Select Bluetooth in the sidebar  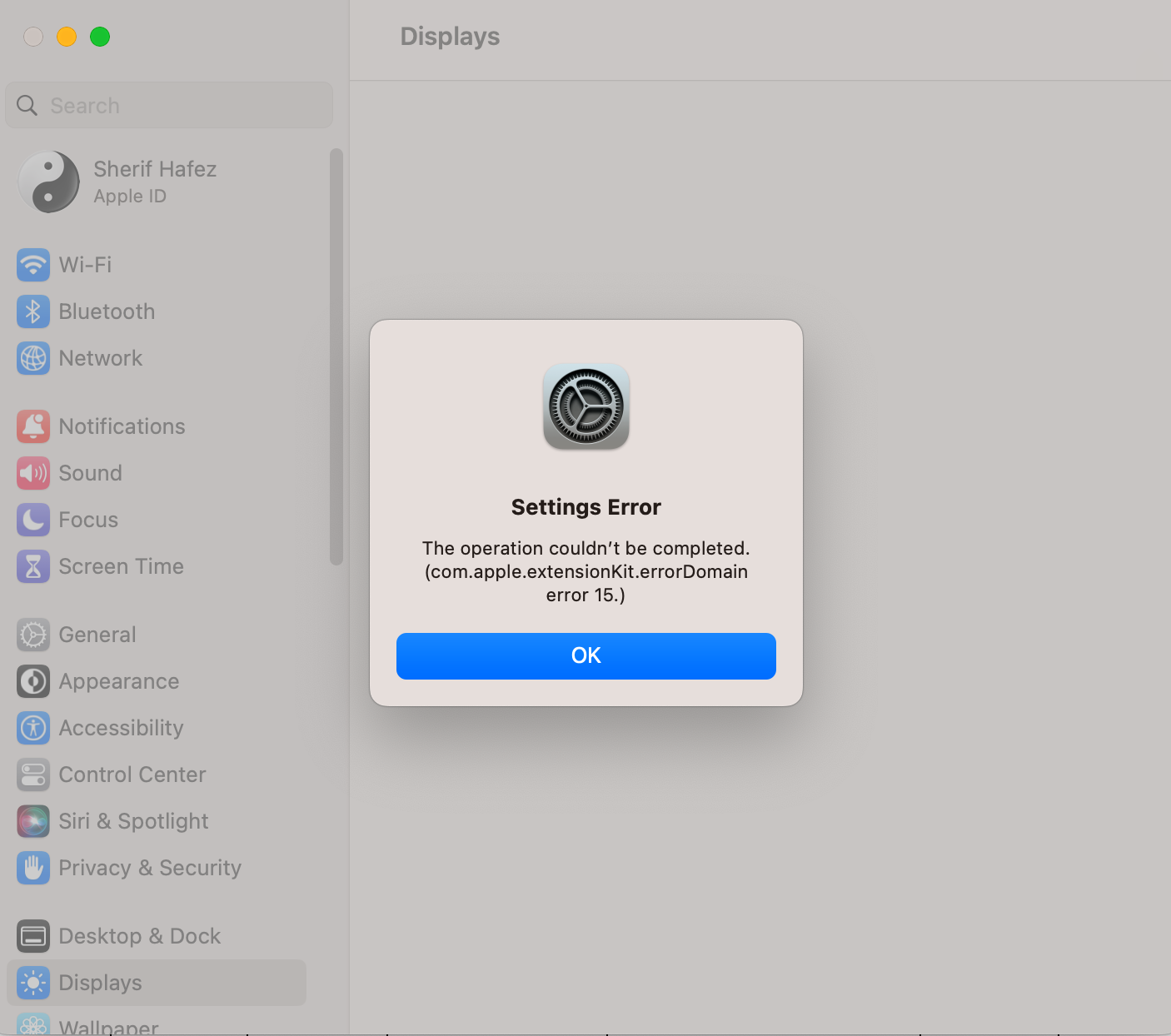pyautogui.click(x=157, y=311)
